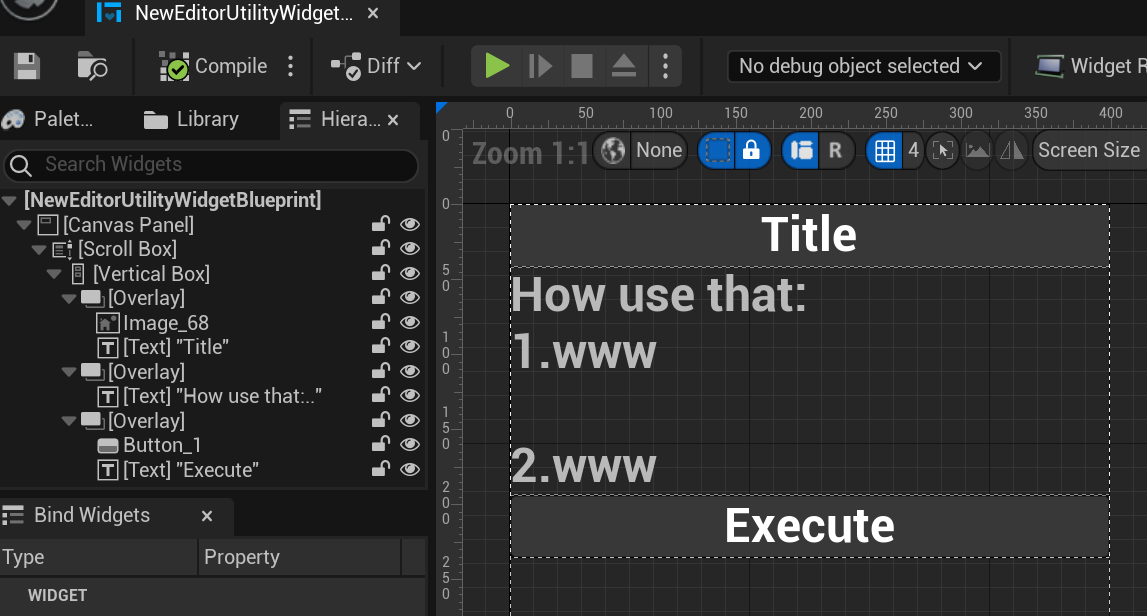Click the None localization button

tap(659, 151)
